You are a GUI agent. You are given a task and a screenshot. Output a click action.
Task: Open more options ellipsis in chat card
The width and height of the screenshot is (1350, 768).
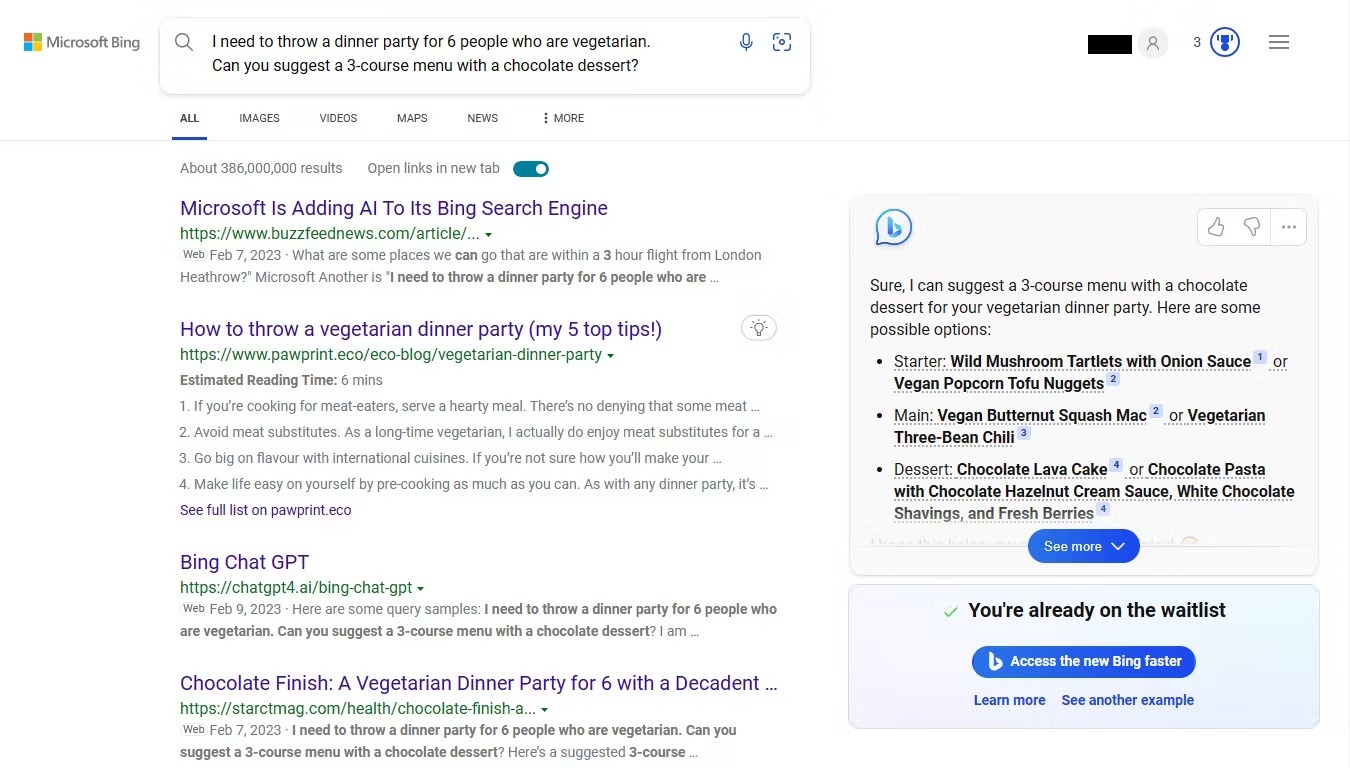[x=1289, y=227]
